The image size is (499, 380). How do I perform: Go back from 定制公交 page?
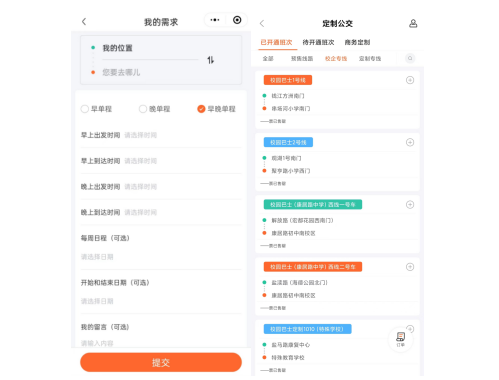[262, 23]
